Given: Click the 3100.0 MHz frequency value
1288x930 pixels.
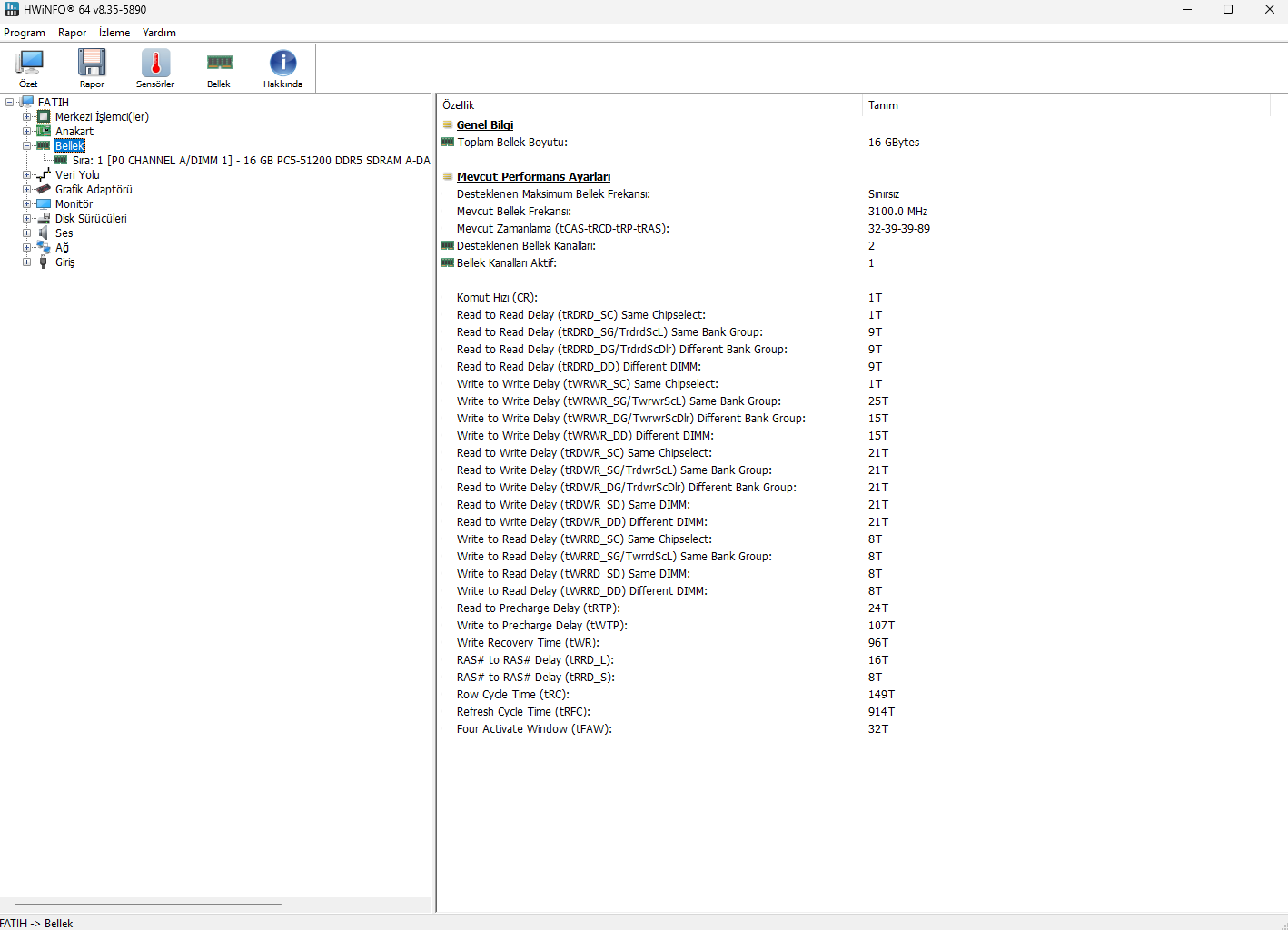Looking at the screenshot, I should coord(897,212).
